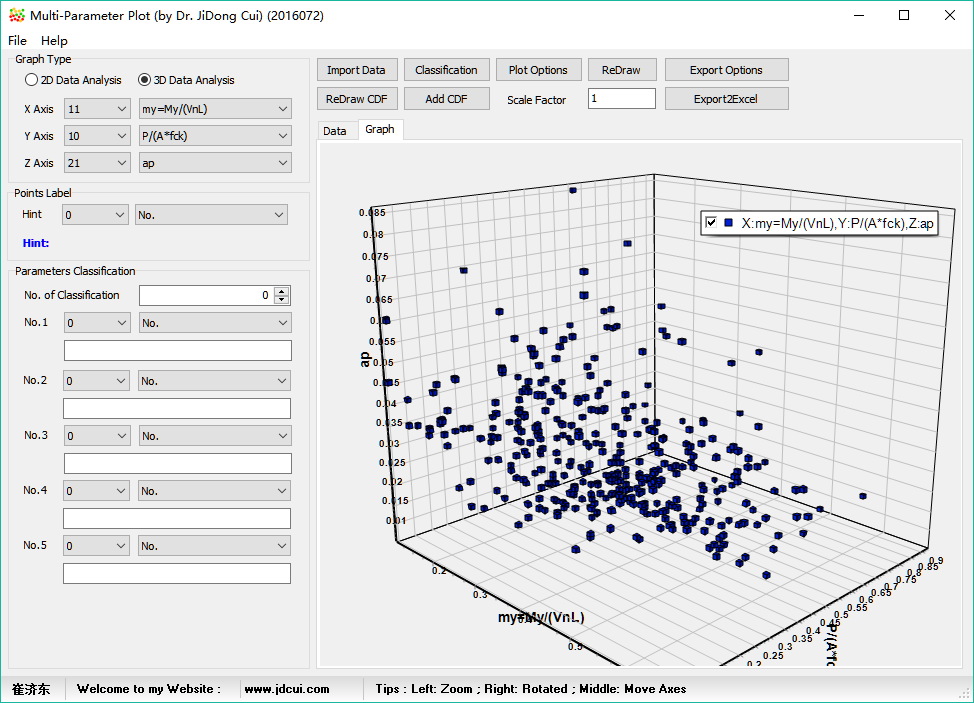The height and width of the screenshot is (703, 974).
Task: Open the Y Axis P/(A*fck) dropdown
Action: [215, 136]
